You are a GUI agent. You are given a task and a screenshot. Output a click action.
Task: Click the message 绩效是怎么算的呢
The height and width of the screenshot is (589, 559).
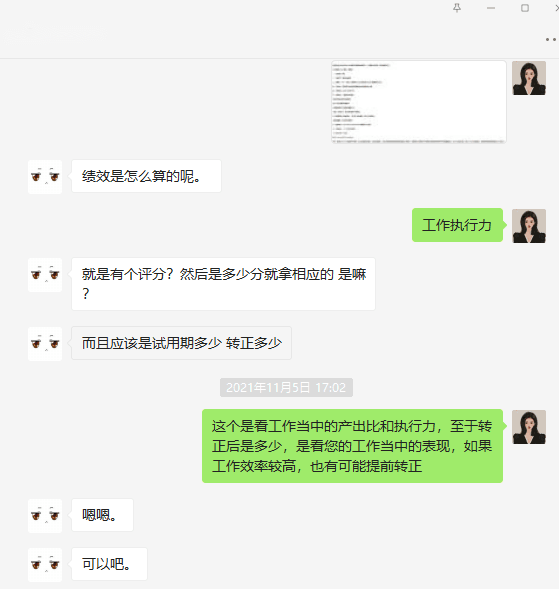[x=146, y=176]
